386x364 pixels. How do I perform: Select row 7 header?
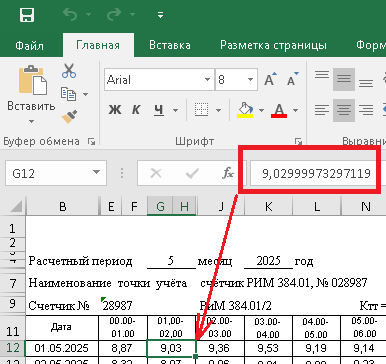click(13, 283)
